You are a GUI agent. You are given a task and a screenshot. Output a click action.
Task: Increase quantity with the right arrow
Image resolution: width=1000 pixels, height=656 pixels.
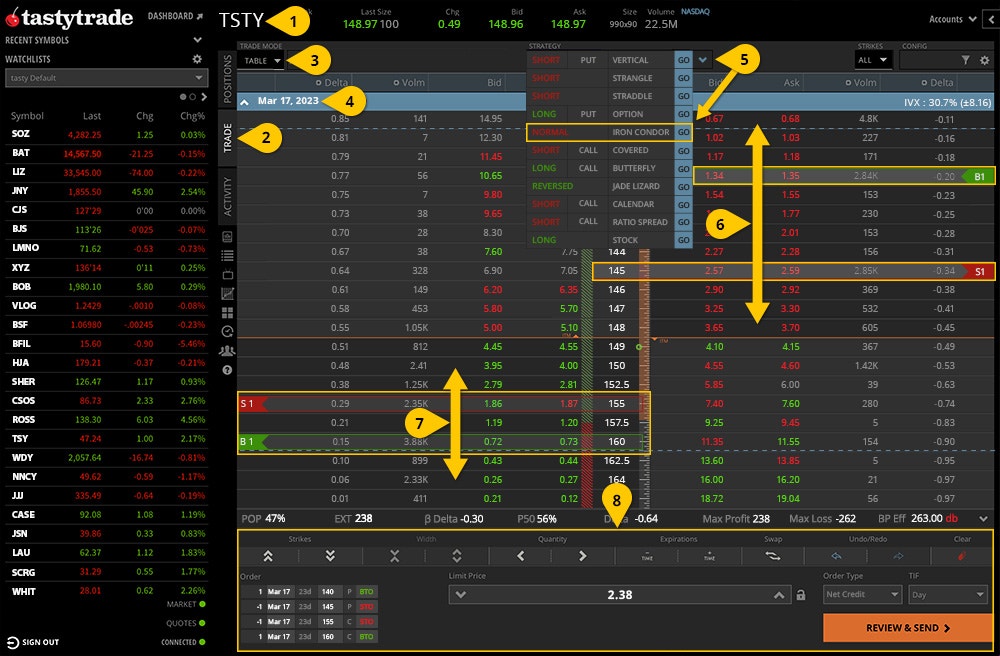point(582,556)
